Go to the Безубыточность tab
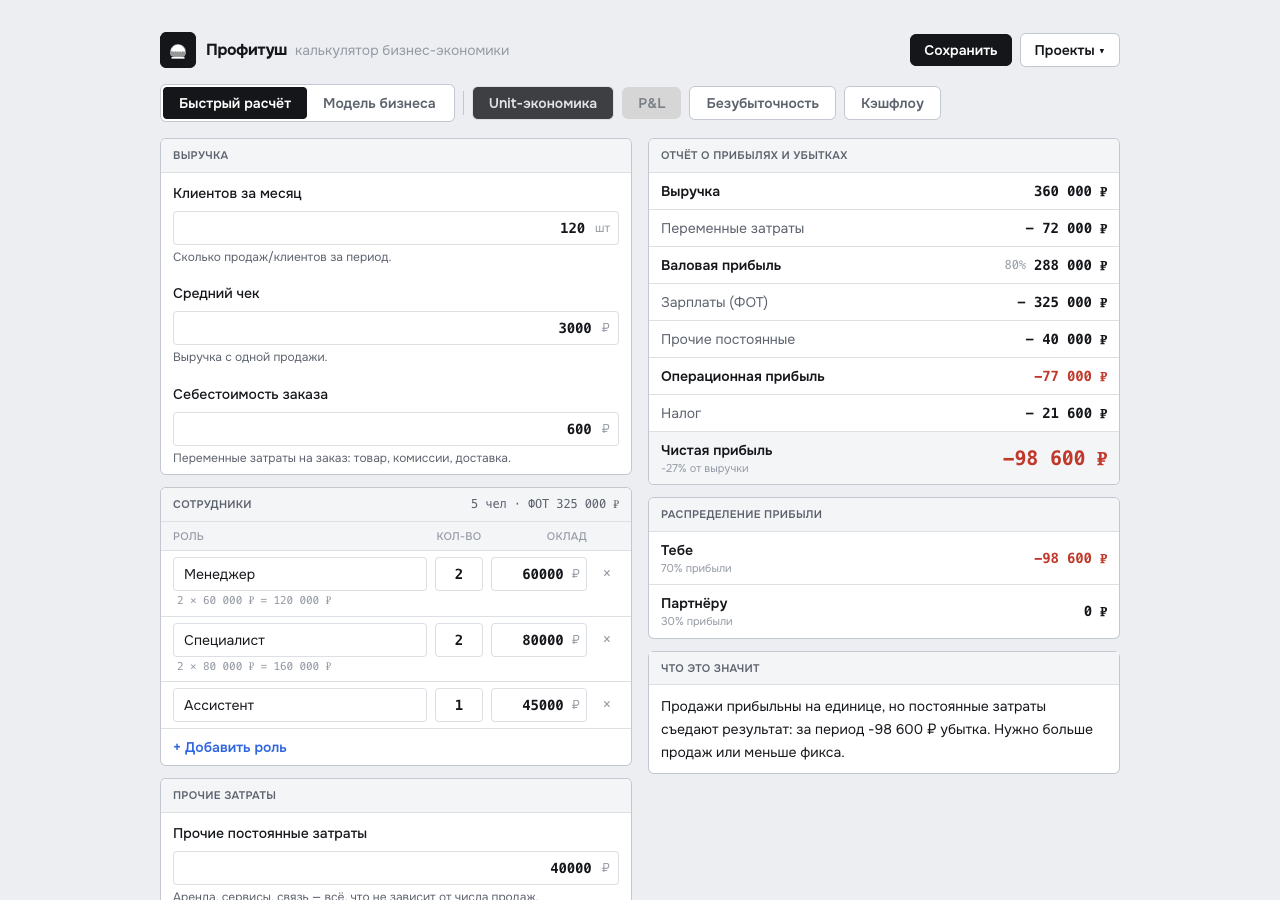Screen dimensions: 1280x900 point(762,103)
